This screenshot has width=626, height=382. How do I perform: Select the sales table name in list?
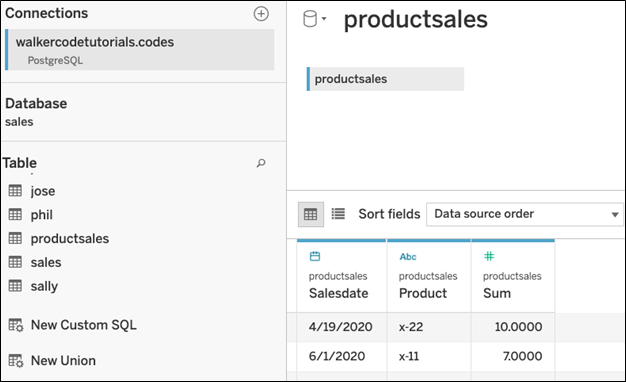(x=46, y=262)
